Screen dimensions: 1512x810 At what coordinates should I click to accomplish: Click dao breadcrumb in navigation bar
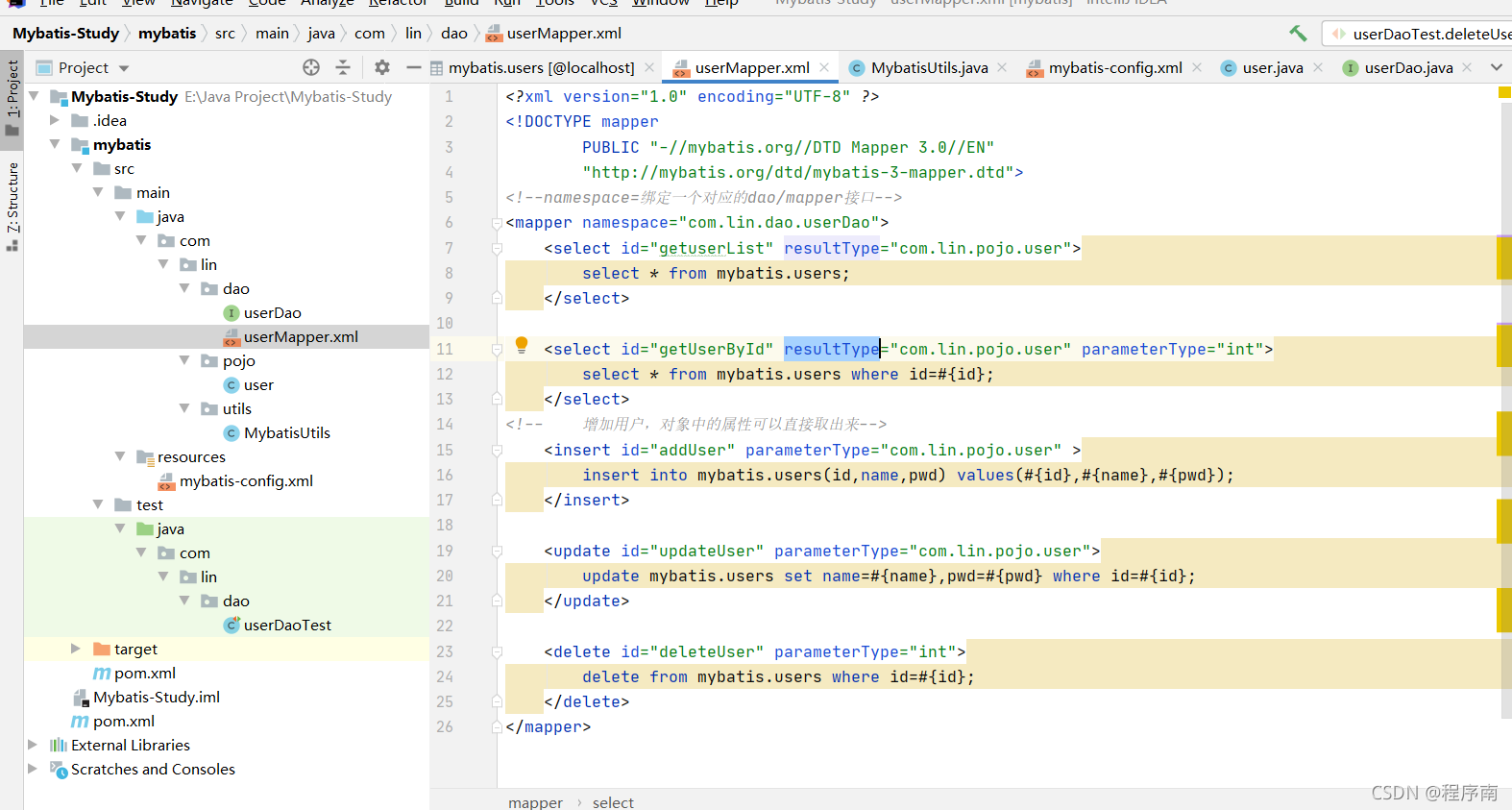point(454,34)
